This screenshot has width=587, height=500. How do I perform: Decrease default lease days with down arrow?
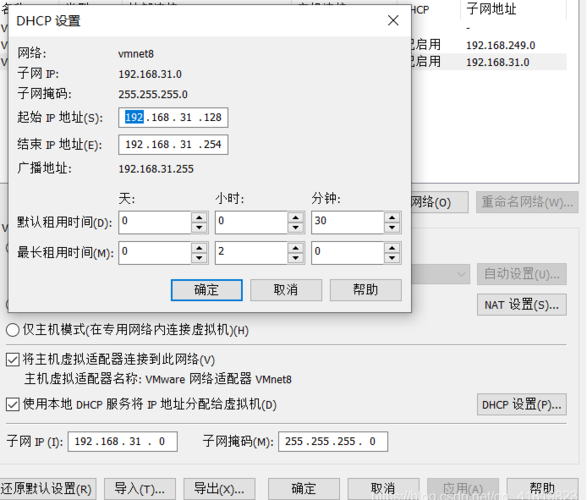[200, 228]
